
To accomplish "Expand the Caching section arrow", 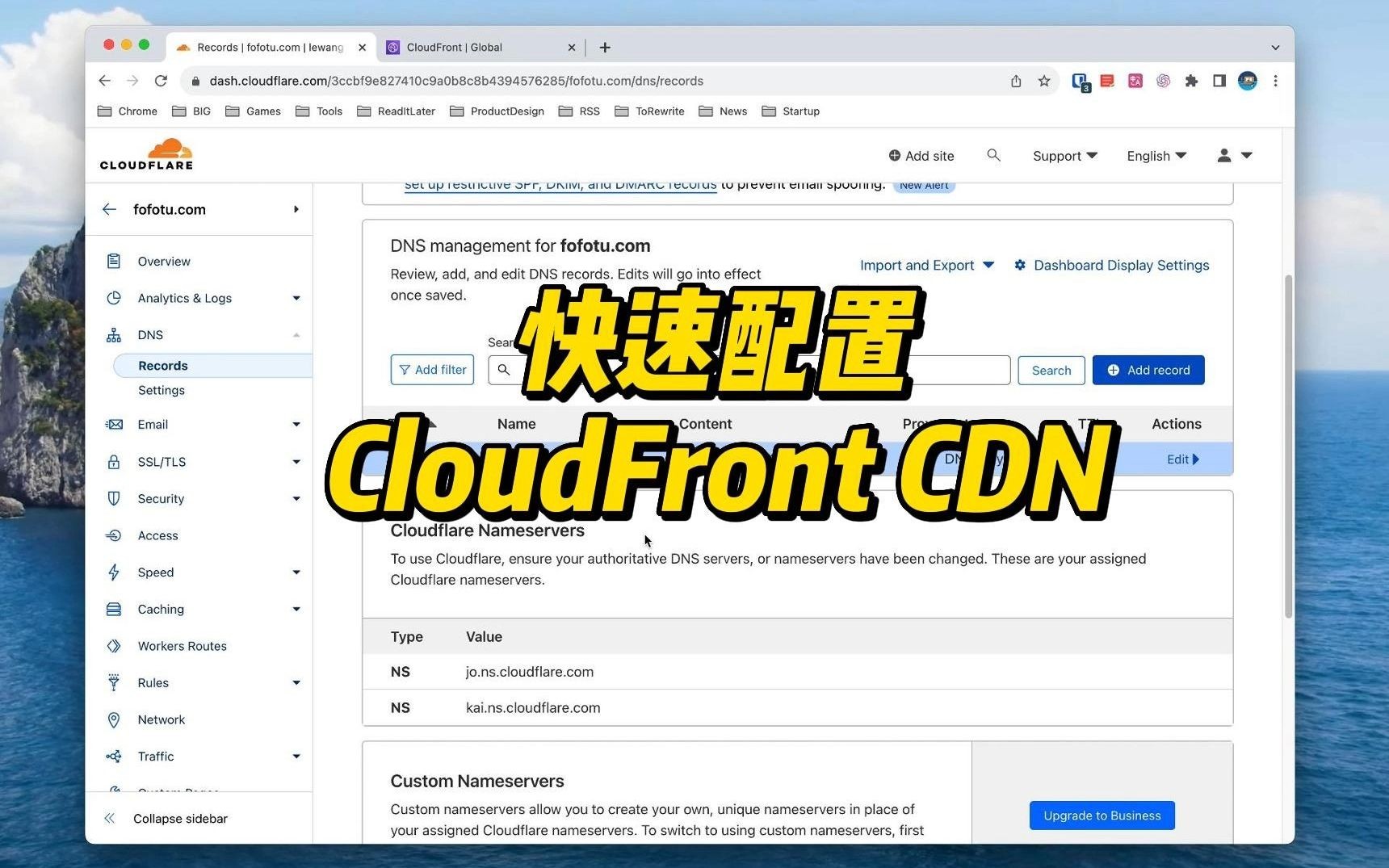I will point(296,610).
